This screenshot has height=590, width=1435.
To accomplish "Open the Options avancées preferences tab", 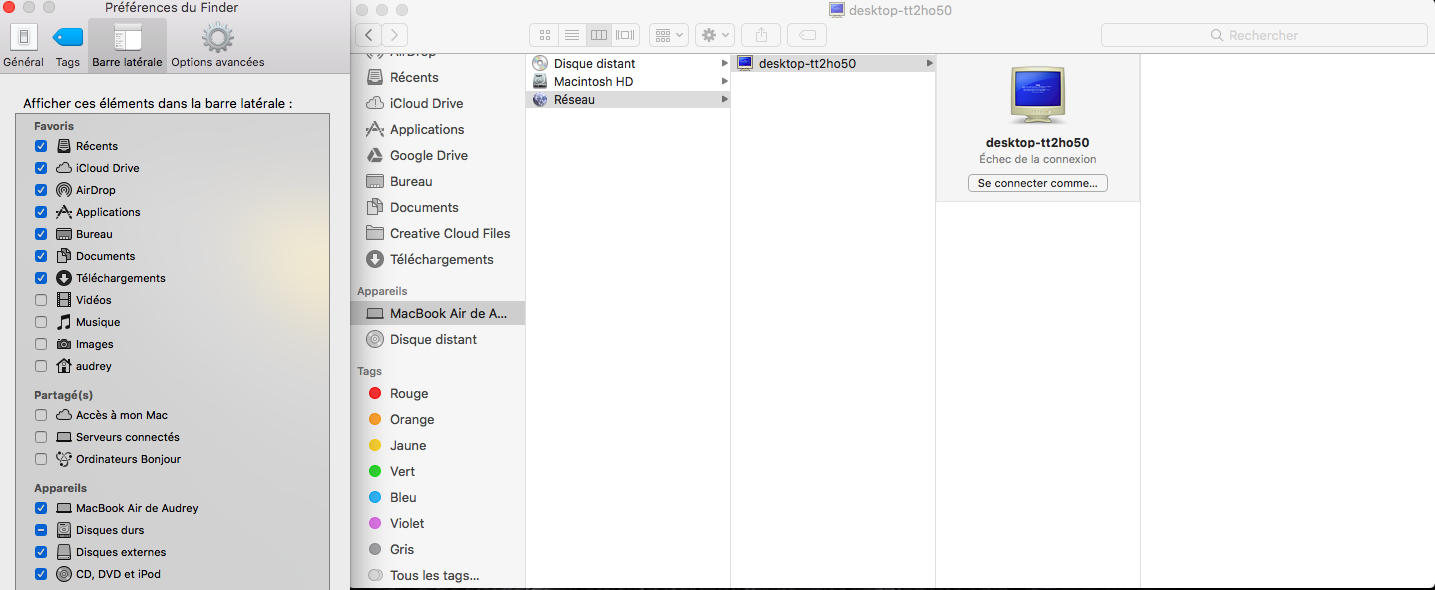I will [x=218, y=45].
